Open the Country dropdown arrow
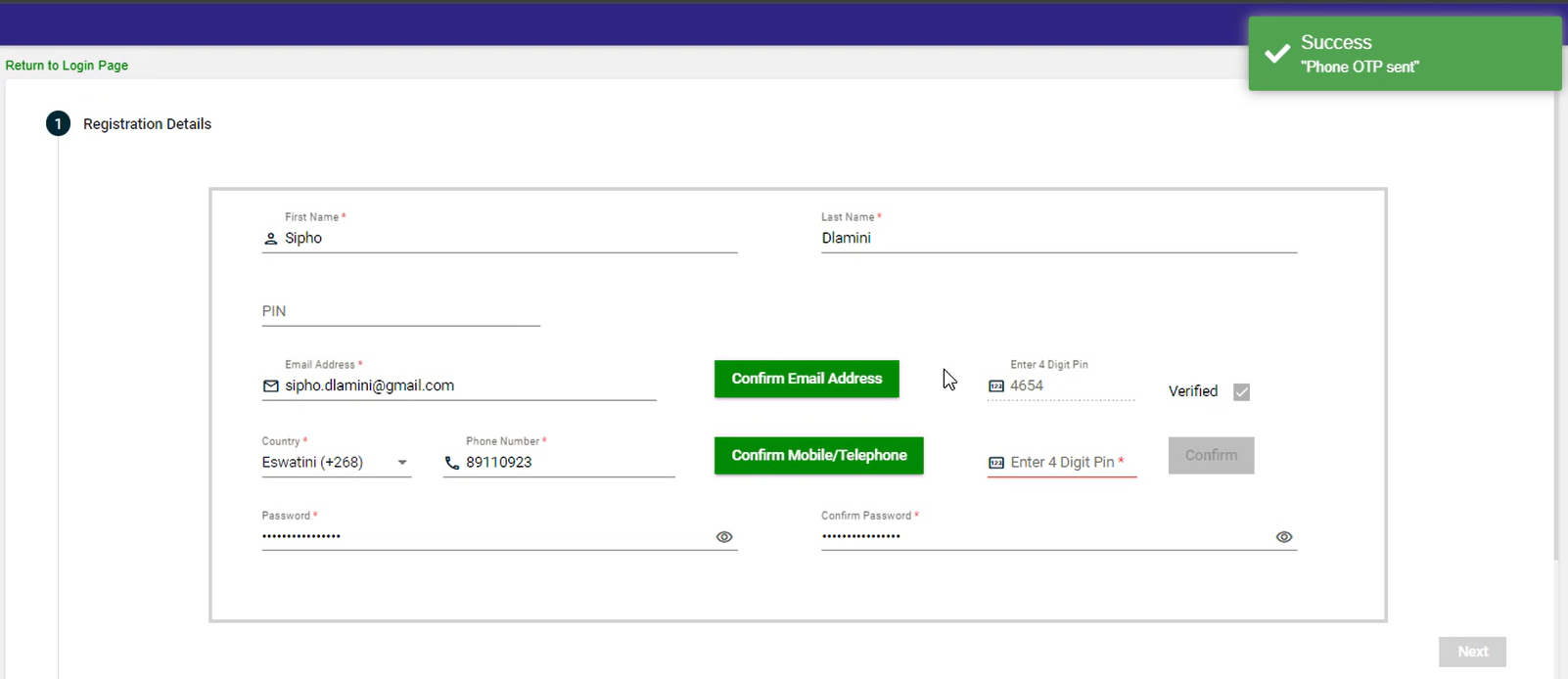 pos(402,463)
